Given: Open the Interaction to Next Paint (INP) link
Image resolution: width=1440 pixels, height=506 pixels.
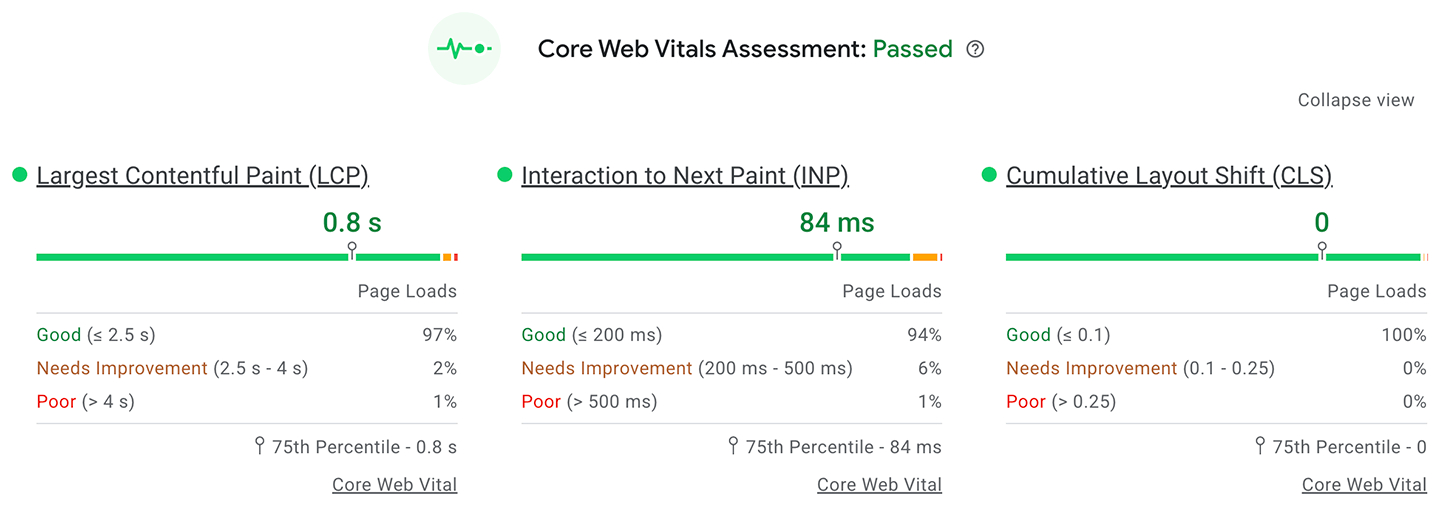Looking at the screenshot, I should click(684, 176).
